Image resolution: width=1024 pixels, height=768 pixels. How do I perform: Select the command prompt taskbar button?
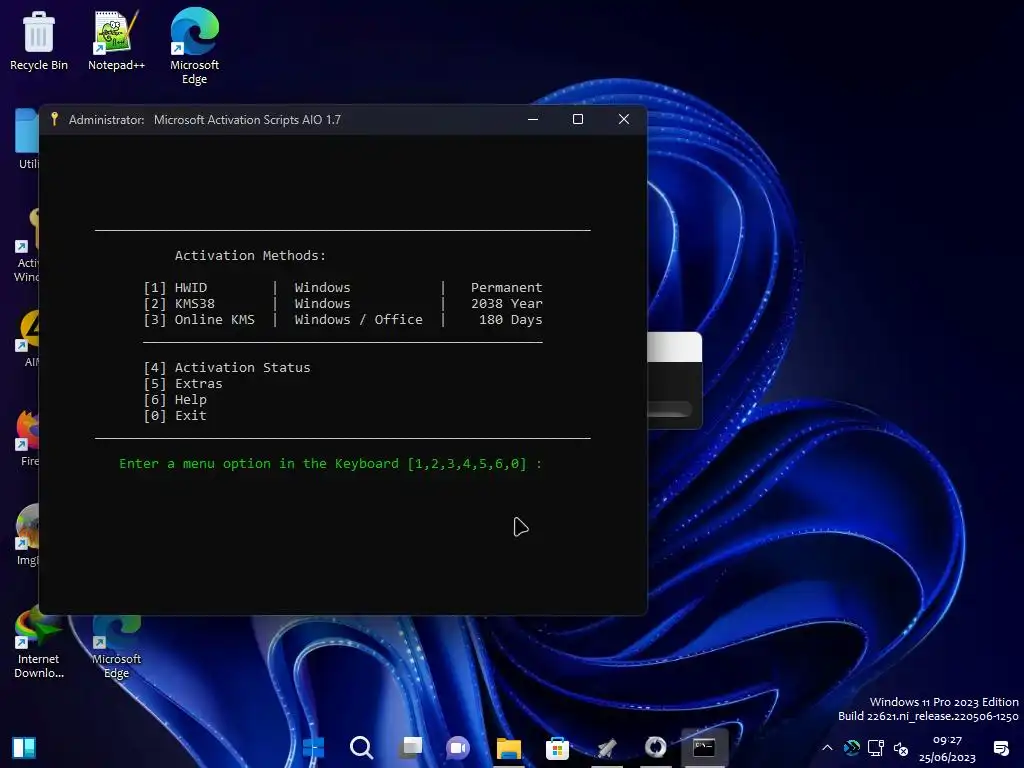pyautogui.click(x=704, y=747)
